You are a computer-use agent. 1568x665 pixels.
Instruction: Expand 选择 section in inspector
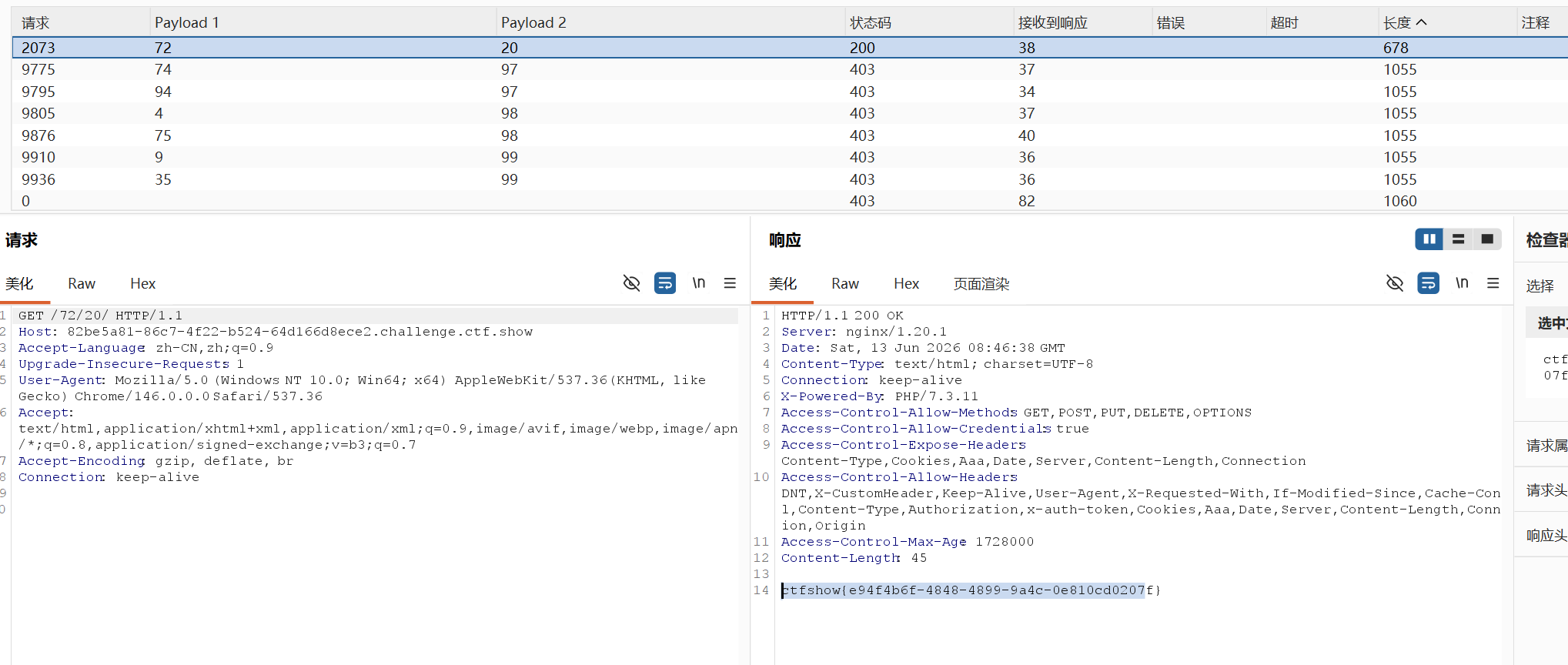1540,286
